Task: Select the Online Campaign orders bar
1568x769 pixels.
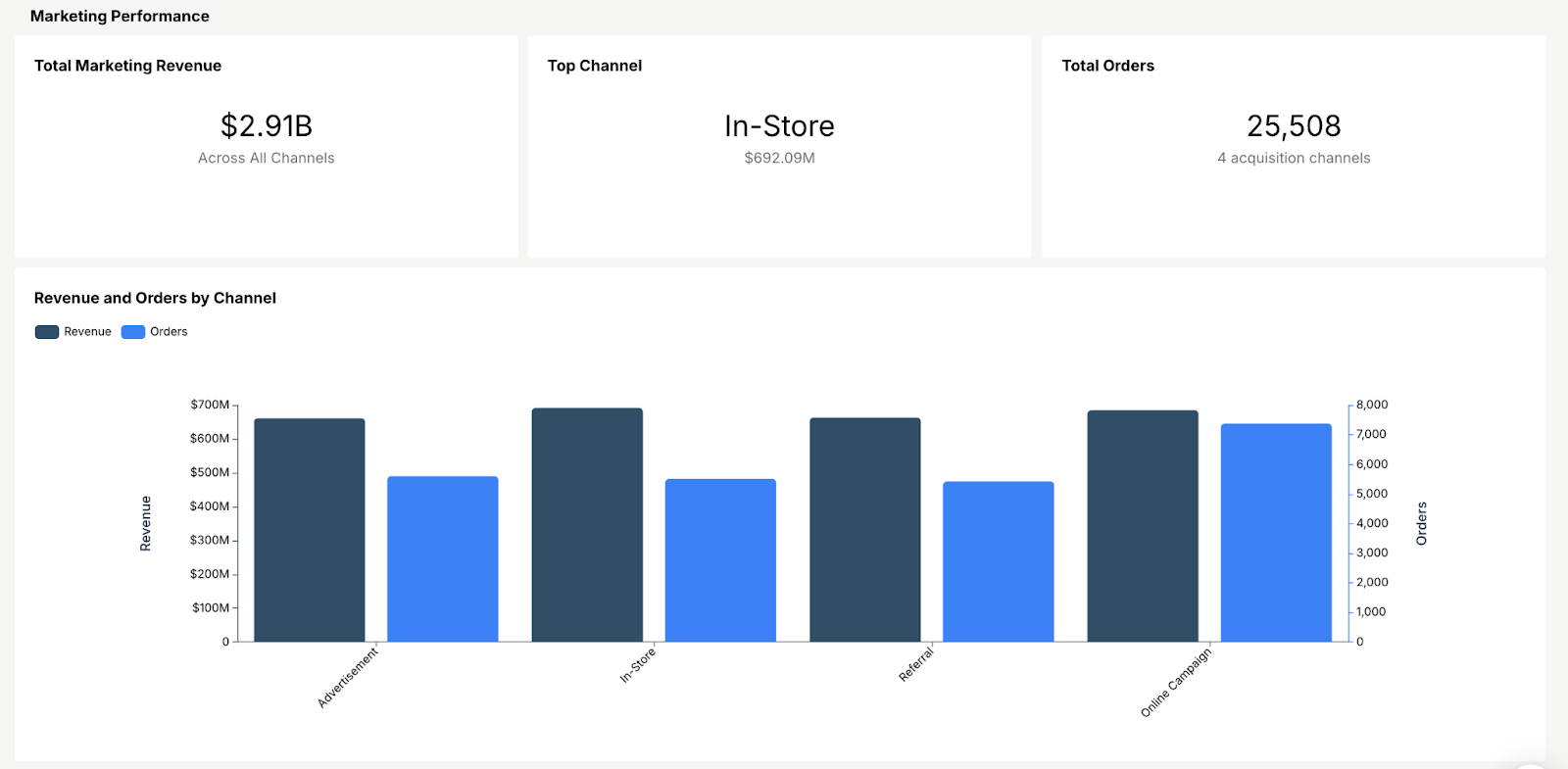Action: click(x=1276, y=533)
